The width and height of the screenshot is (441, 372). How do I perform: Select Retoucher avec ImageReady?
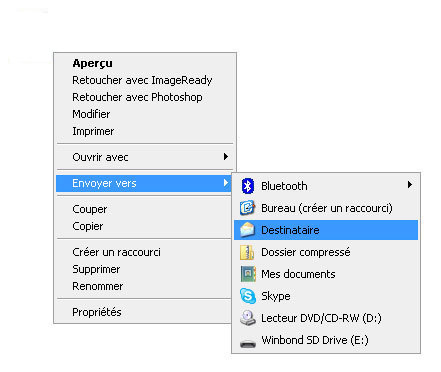pos(142,80)
